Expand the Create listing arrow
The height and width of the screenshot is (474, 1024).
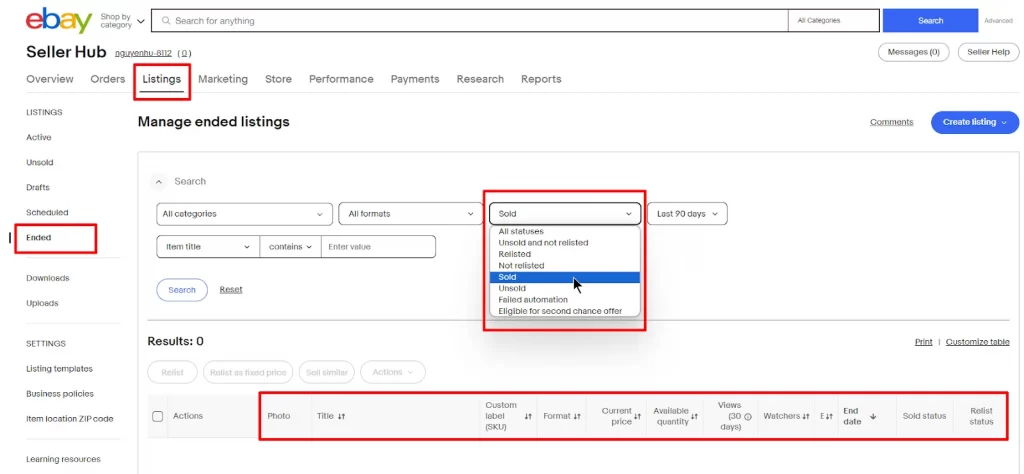coord(1004,122)
